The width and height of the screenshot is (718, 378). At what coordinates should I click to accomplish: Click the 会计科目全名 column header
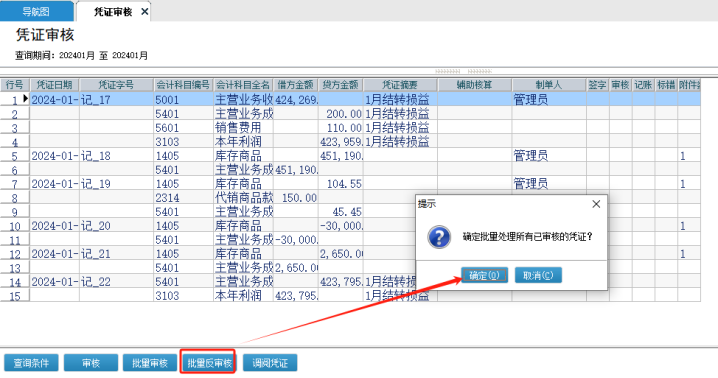(x=243, y=85)
